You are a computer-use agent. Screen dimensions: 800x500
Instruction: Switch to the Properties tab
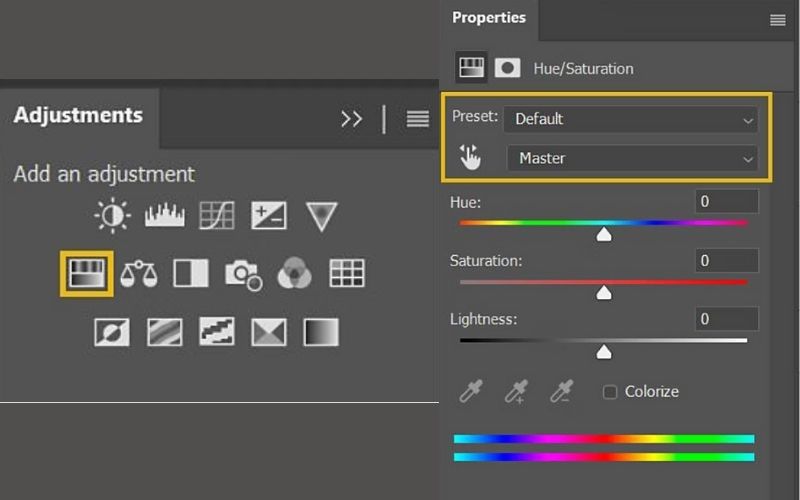click(489, 18)
